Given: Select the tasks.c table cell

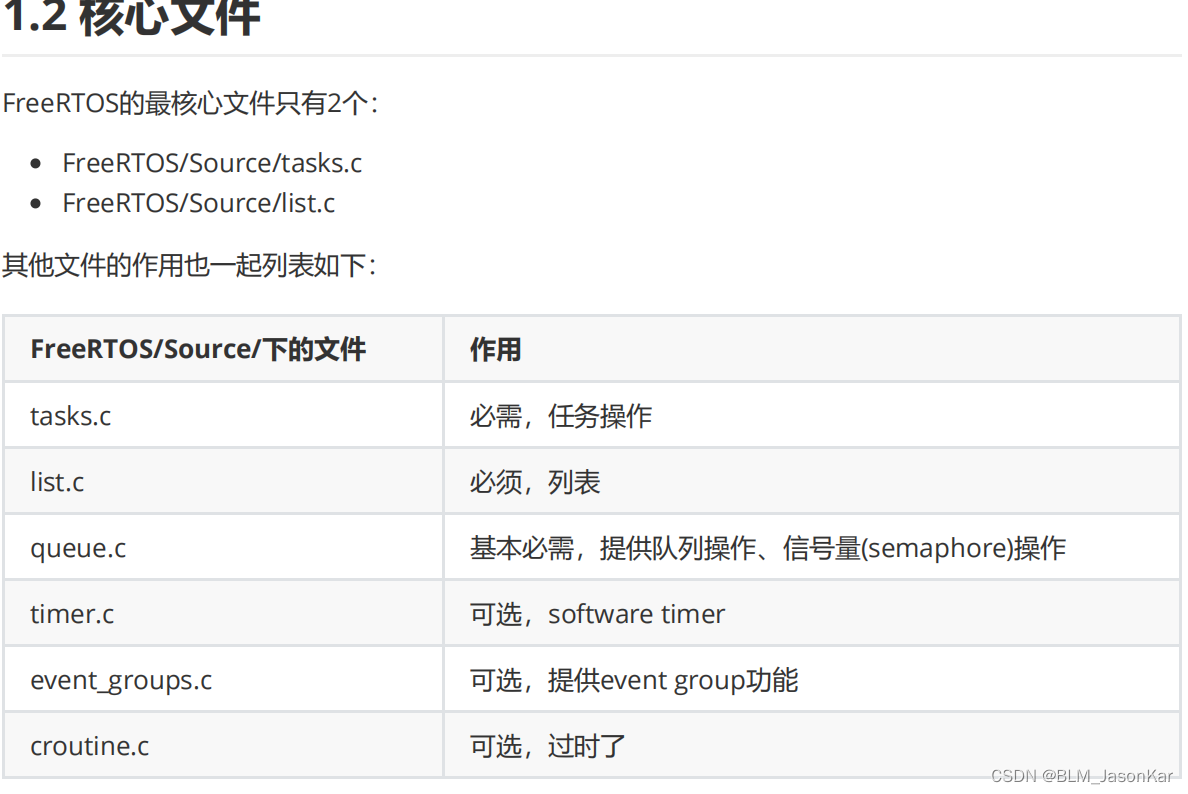Looking at the screenshot, I should coord(70,416).
